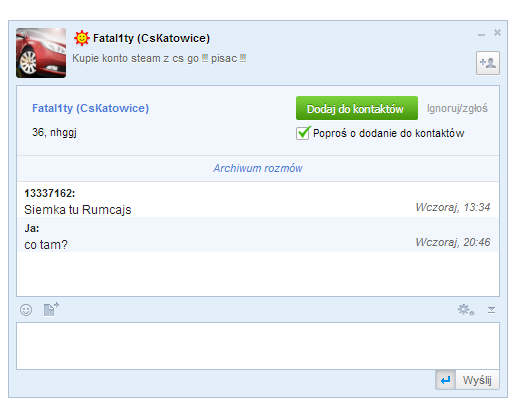Viewport: 517px width, 408px height.
Task: Click the red car avatar picture
Action: [41, 53]
